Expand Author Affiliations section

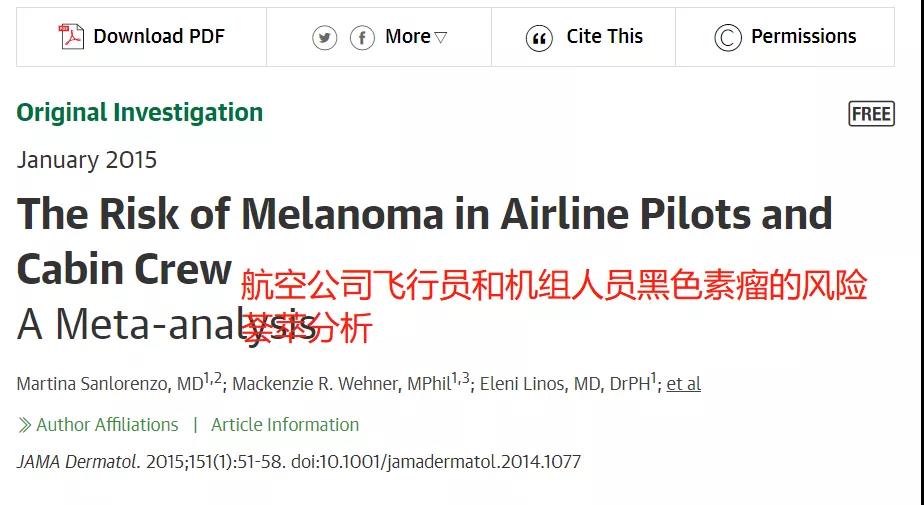(98, 425)
